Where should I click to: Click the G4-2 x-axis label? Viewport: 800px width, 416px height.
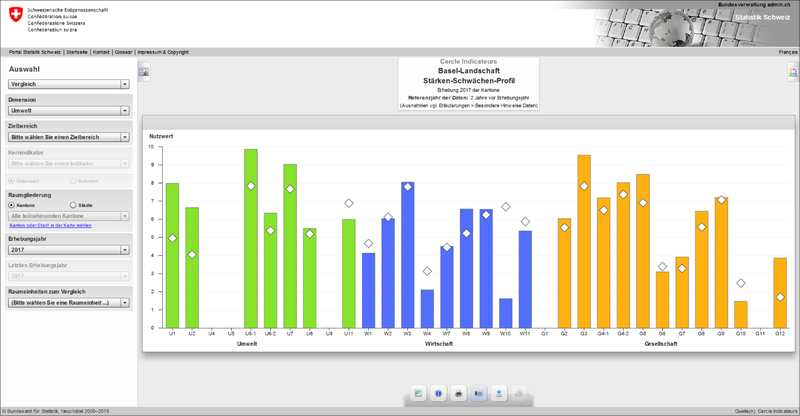click(x=623, y=333)
